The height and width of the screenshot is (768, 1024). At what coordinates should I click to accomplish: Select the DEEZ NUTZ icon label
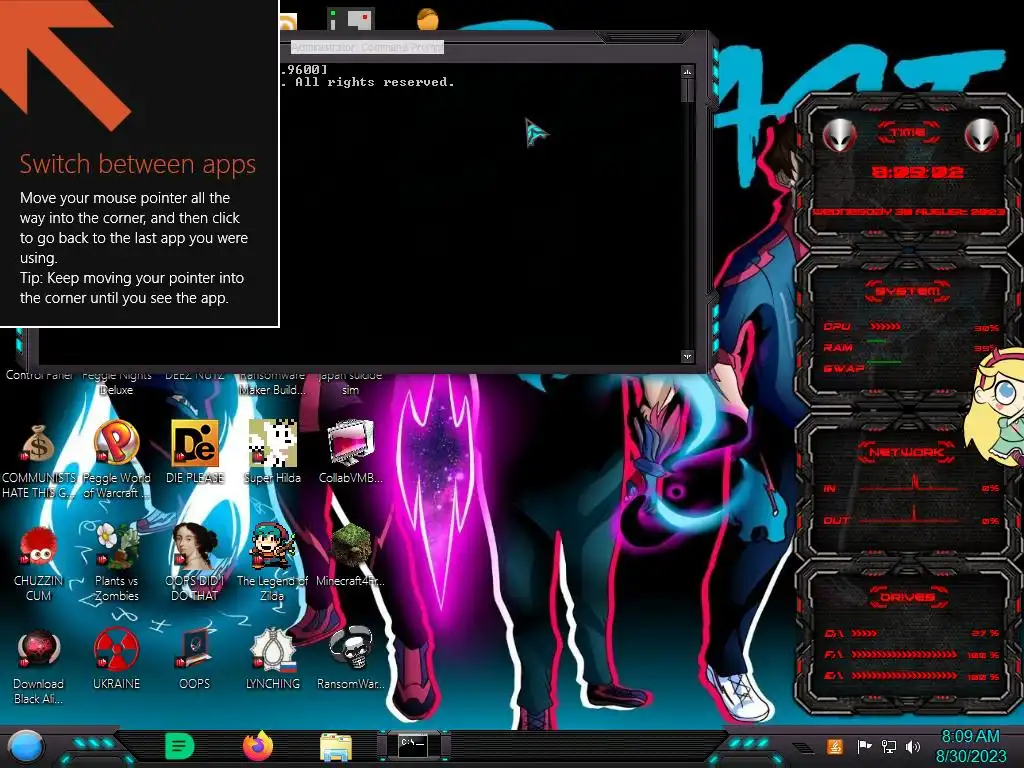pos(195,375)
